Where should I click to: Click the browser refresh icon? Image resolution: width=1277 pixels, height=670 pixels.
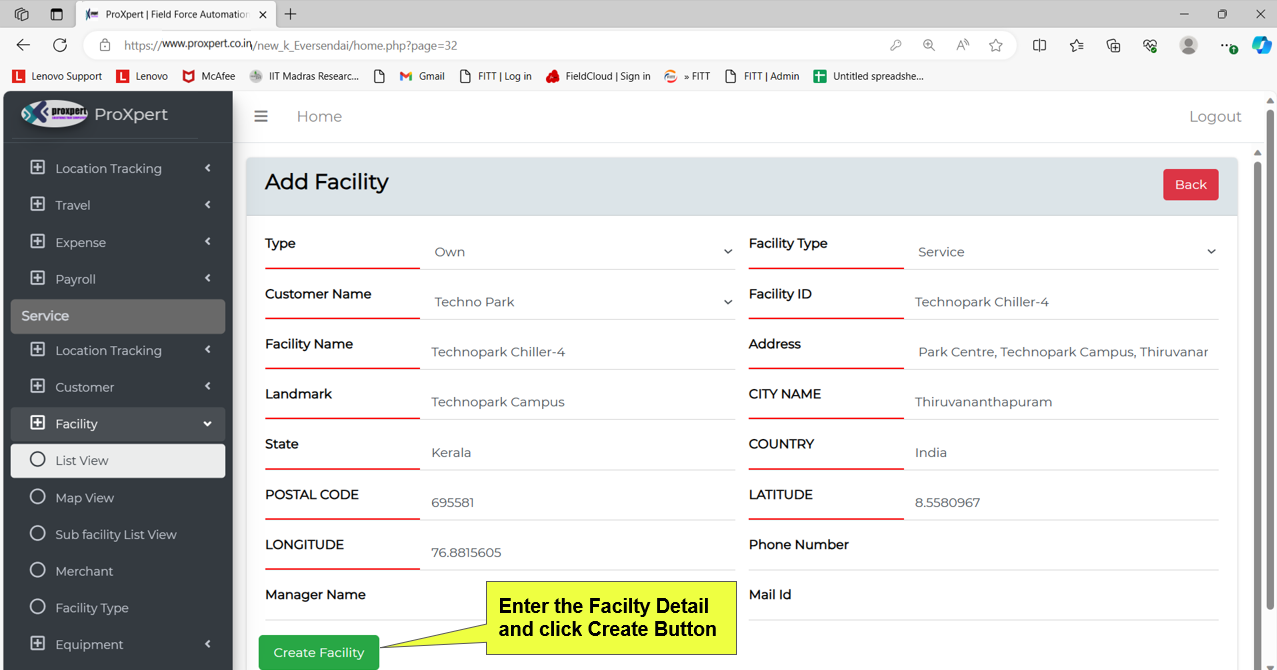(x=60, y=45)
